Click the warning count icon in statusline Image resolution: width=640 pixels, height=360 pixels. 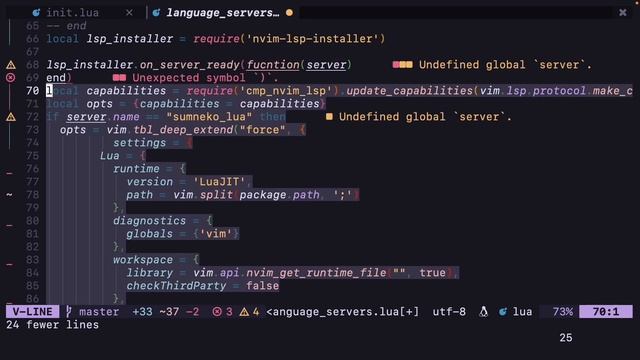point(244,312)
